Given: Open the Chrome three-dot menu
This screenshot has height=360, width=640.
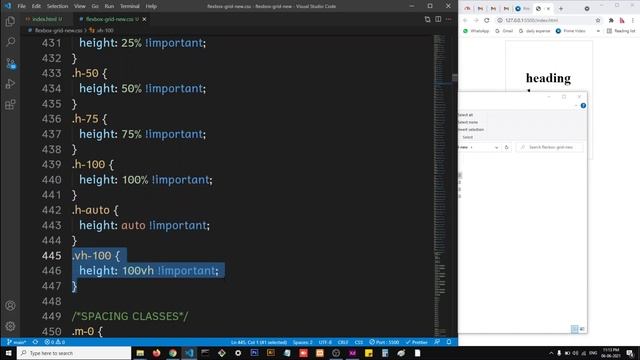Looking at the screenshot, I should pyautogui.click(x=633, y=20).
